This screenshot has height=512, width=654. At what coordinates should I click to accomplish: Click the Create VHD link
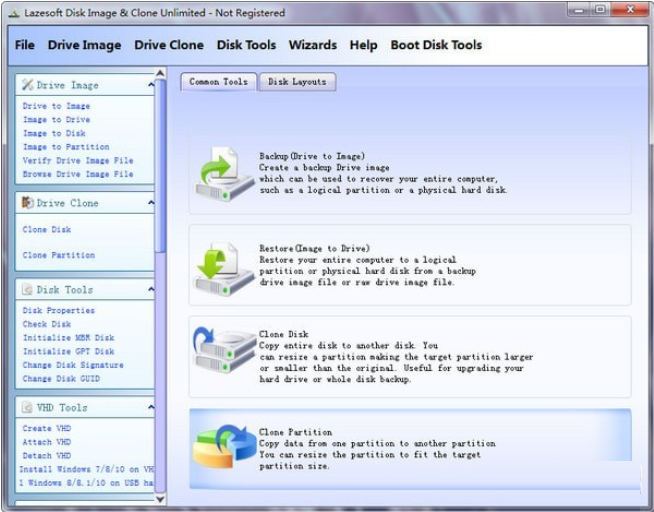coord(47,429)
